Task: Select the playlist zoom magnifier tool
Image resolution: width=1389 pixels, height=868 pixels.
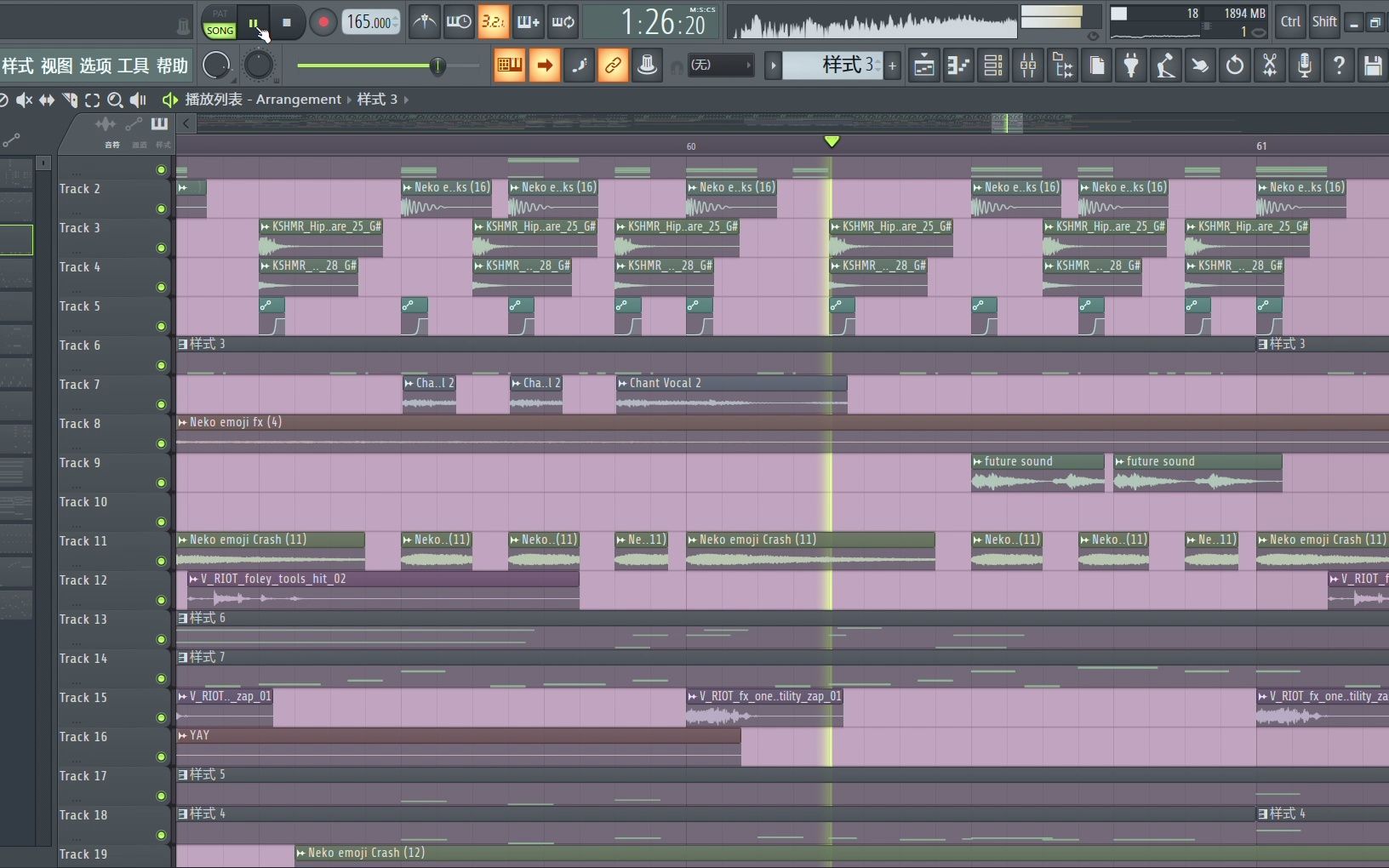Action: coord(115,100)
